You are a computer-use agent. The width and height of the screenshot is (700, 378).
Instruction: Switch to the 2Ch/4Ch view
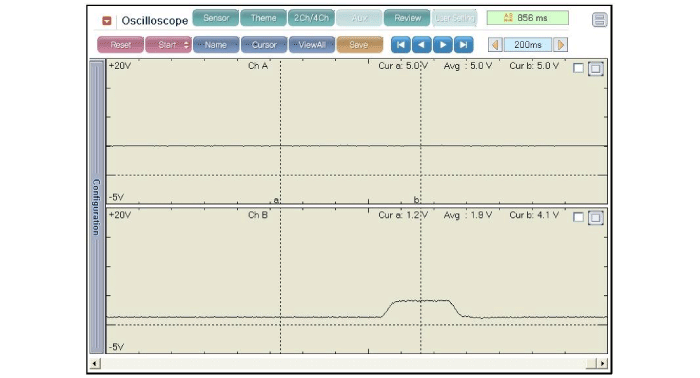coord(311,18)
